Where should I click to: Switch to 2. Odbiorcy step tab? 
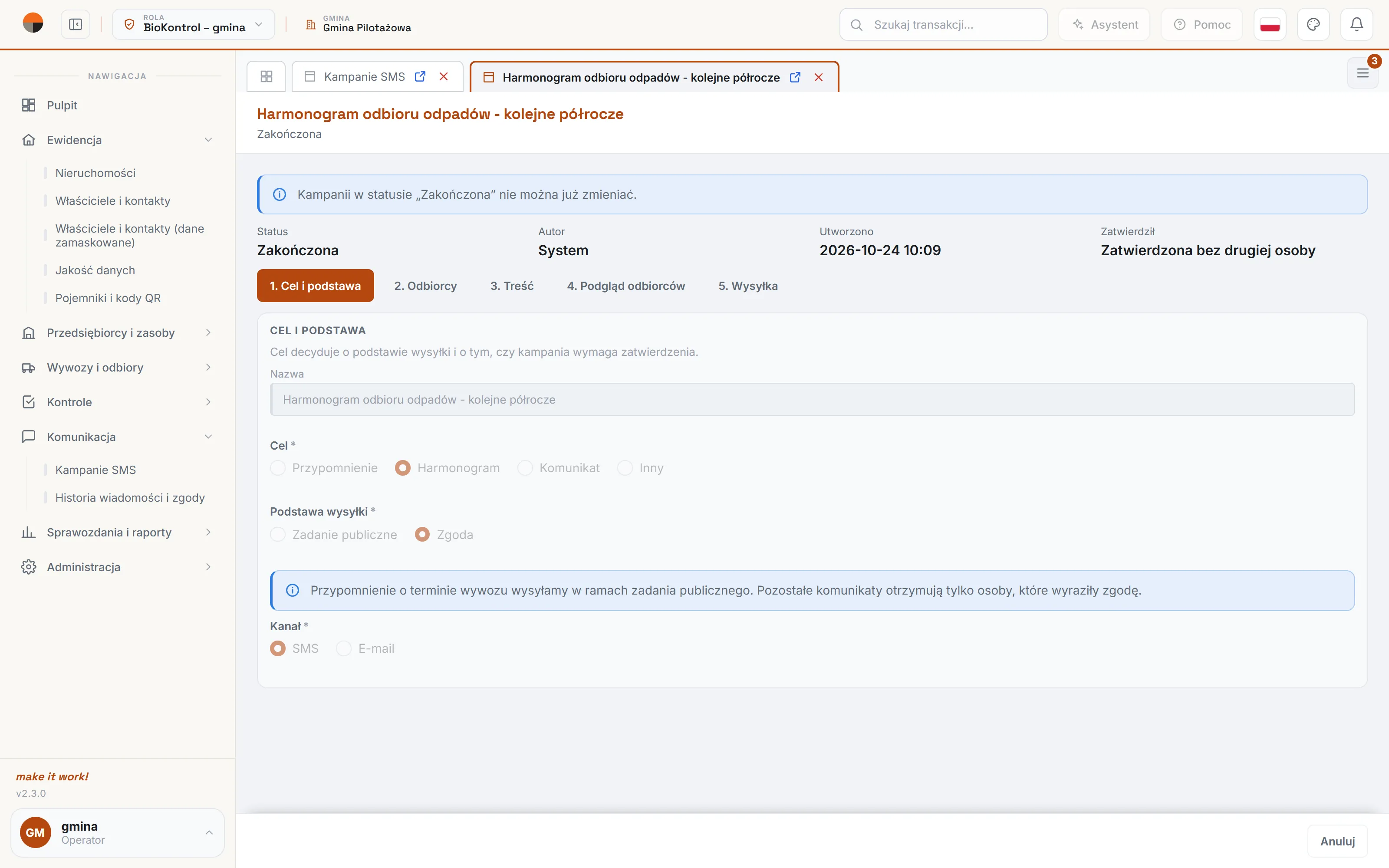[425, 285]
